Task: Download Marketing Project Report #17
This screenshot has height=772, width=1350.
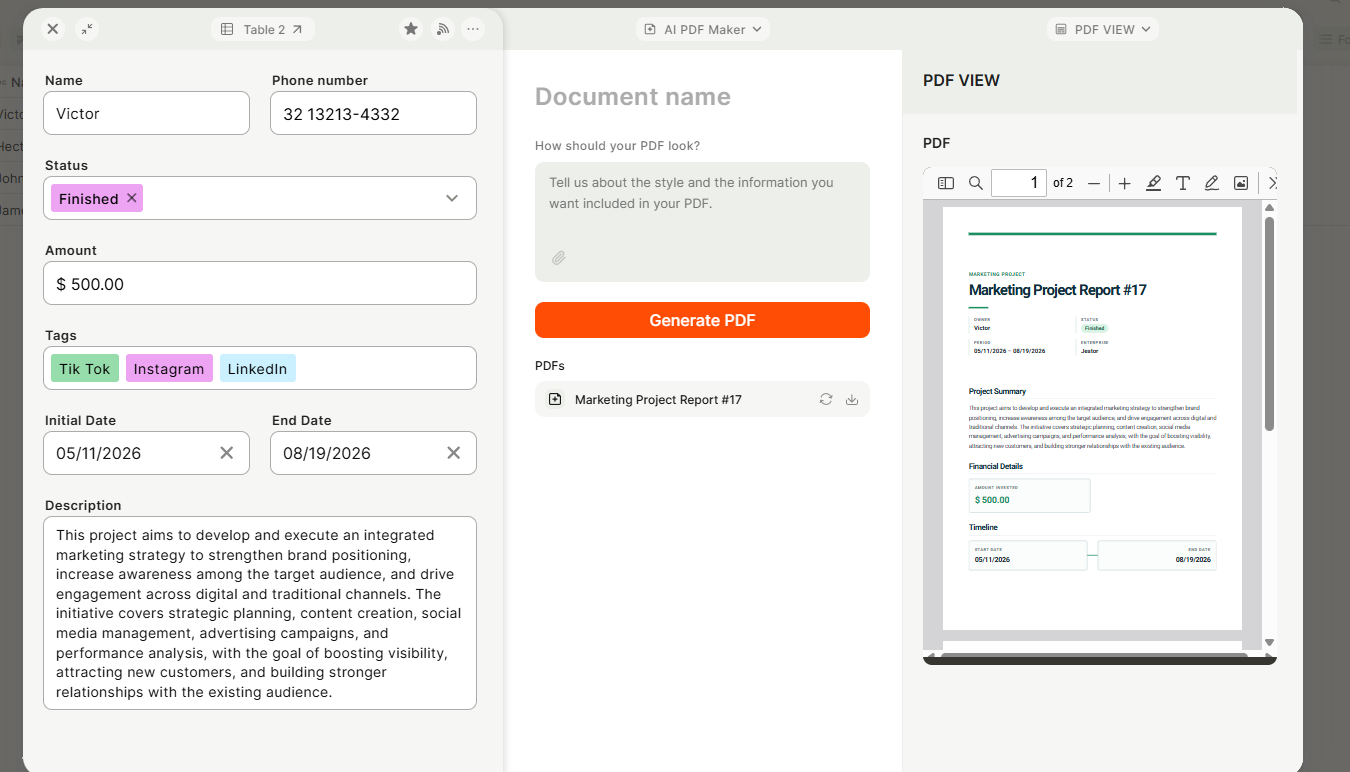Action: click(852, 399)
